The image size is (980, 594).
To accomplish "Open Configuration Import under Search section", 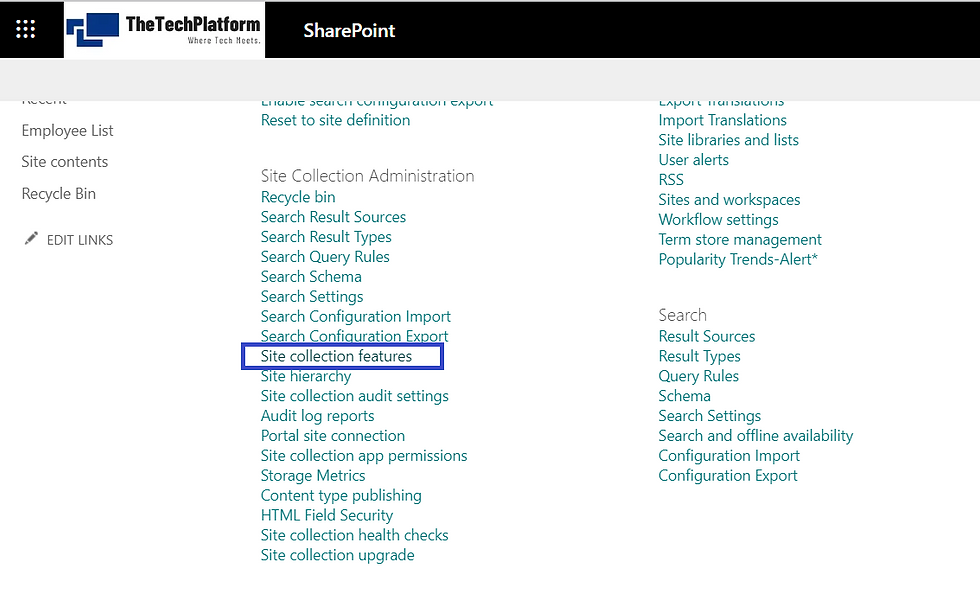I will 729,456.
